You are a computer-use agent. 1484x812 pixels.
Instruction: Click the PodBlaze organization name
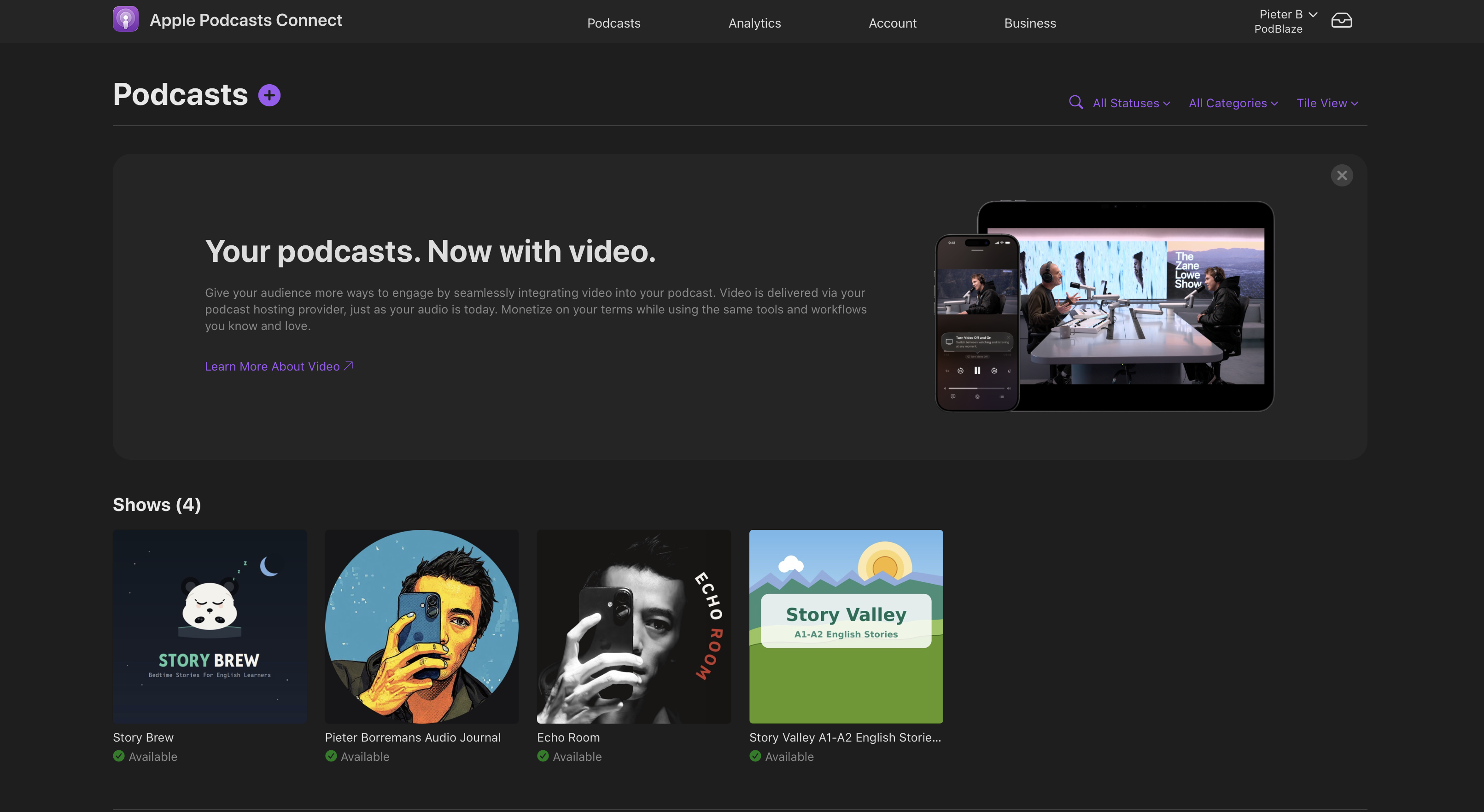[1278, 29]
